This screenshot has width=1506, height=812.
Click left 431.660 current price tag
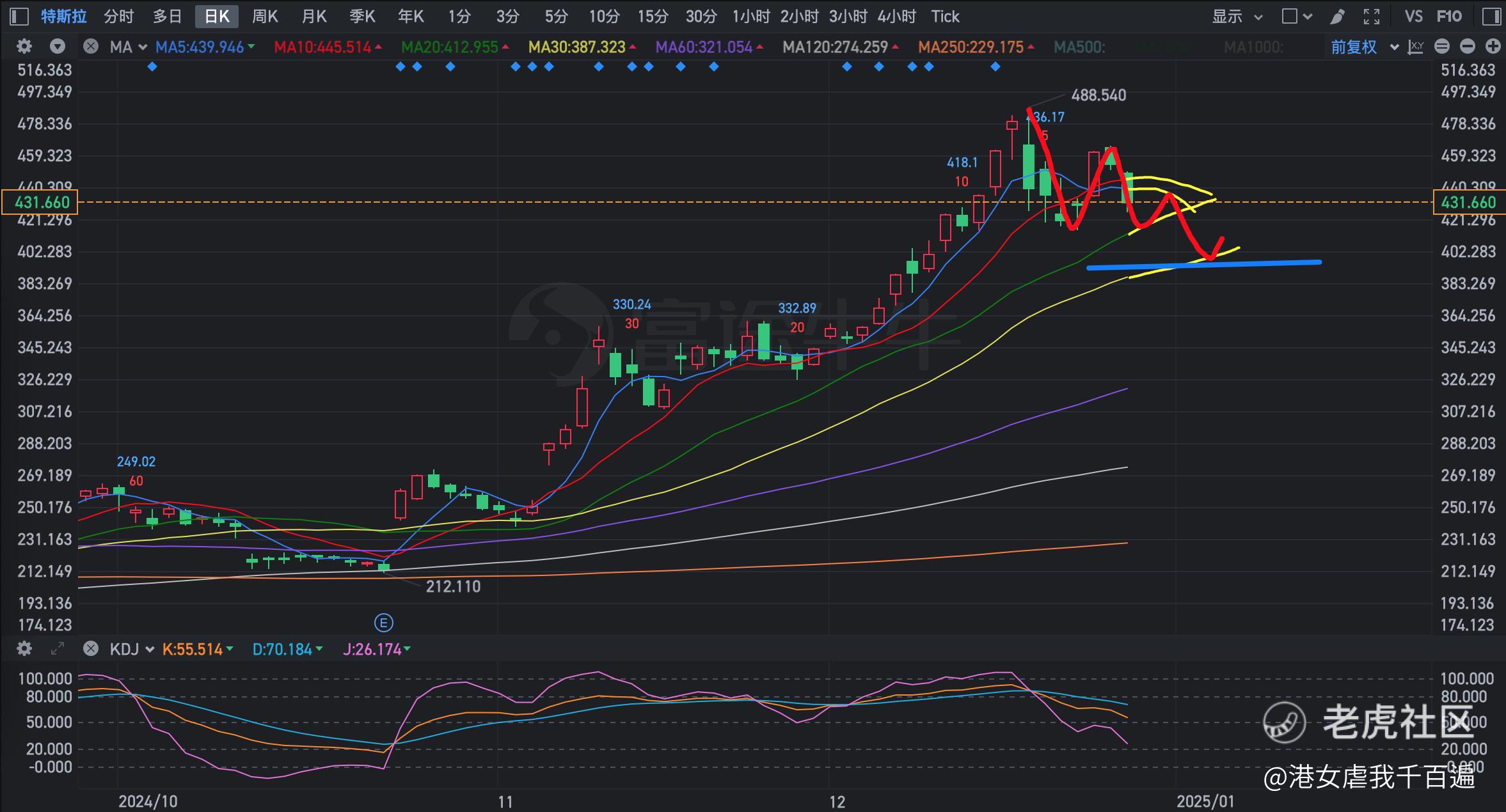click(x=40, y=202)
